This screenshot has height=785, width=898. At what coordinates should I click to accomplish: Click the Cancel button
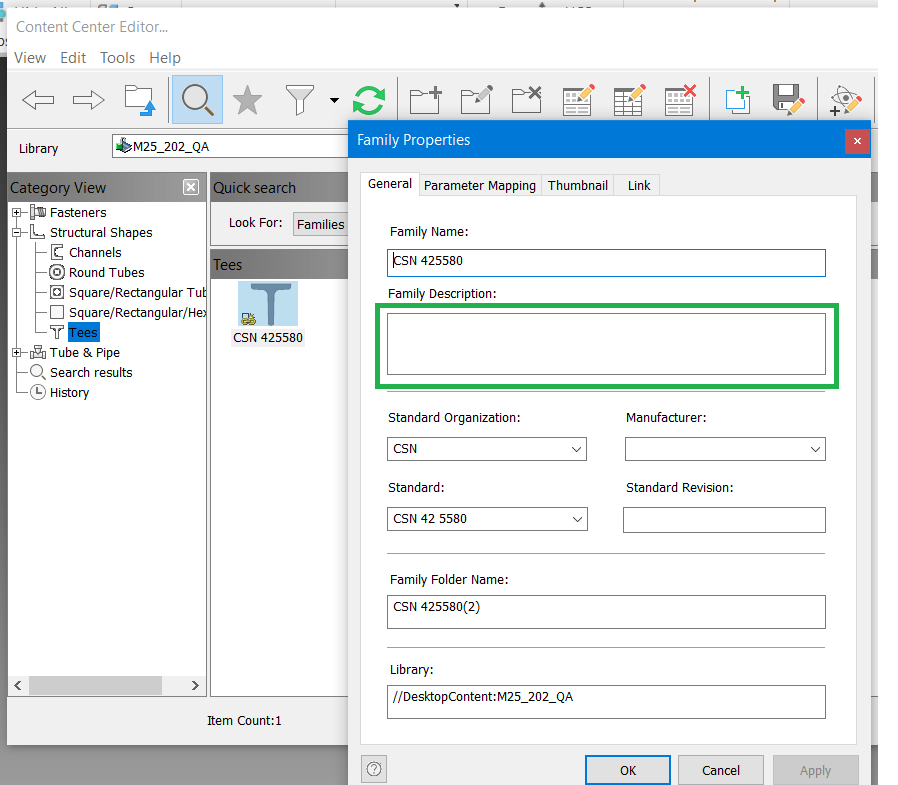(x=720, y=769)
